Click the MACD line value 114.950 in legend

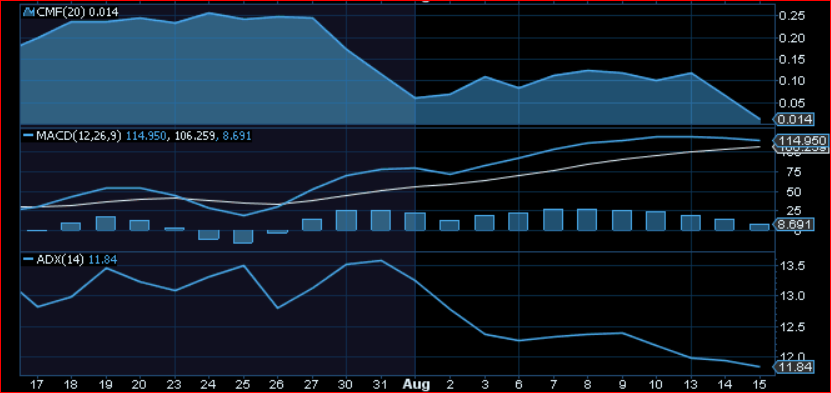click(x=147, y=136)
